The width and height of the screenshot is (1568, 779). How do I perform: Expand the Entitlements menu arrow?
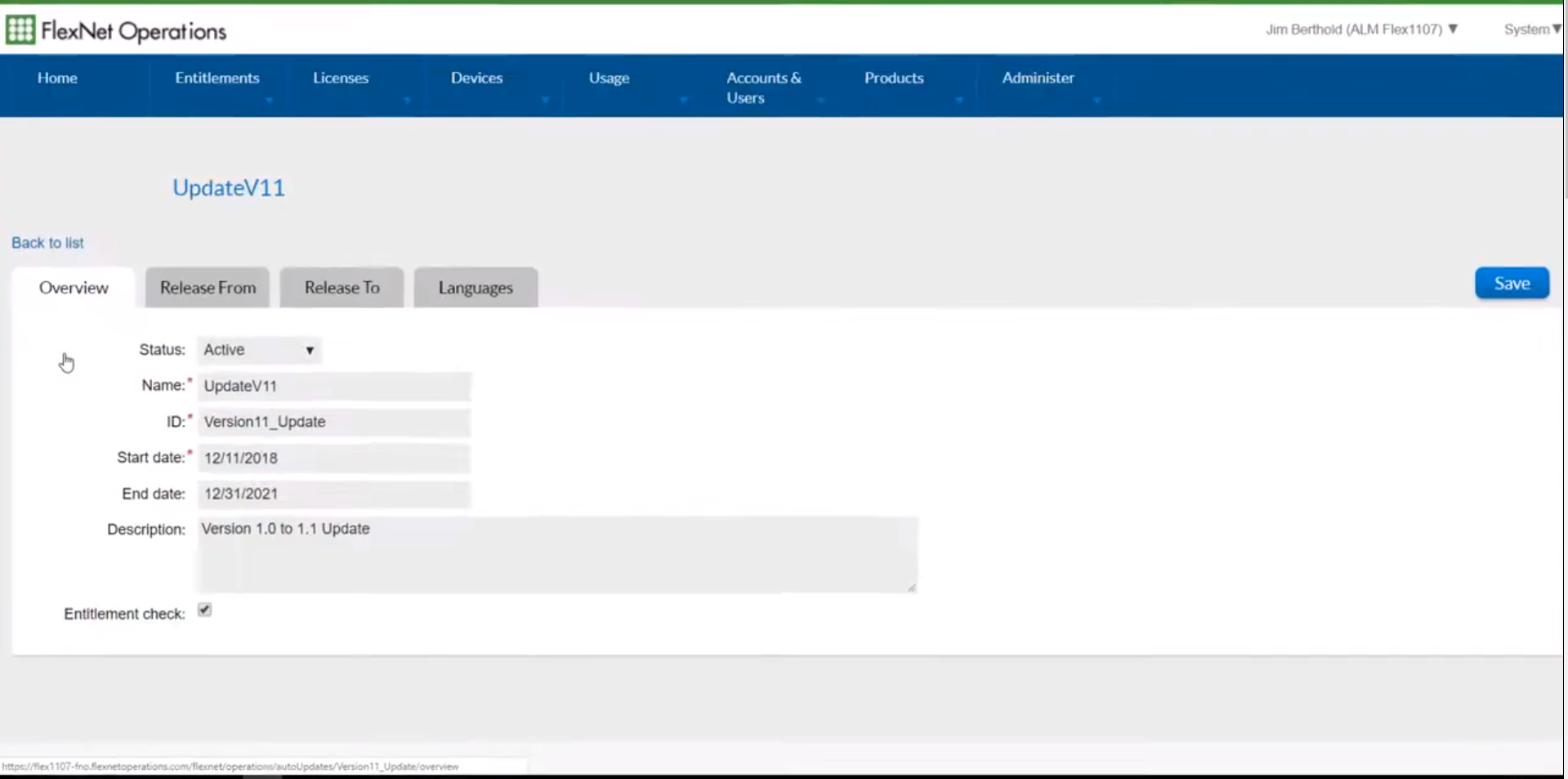click(x=270, y=101)
